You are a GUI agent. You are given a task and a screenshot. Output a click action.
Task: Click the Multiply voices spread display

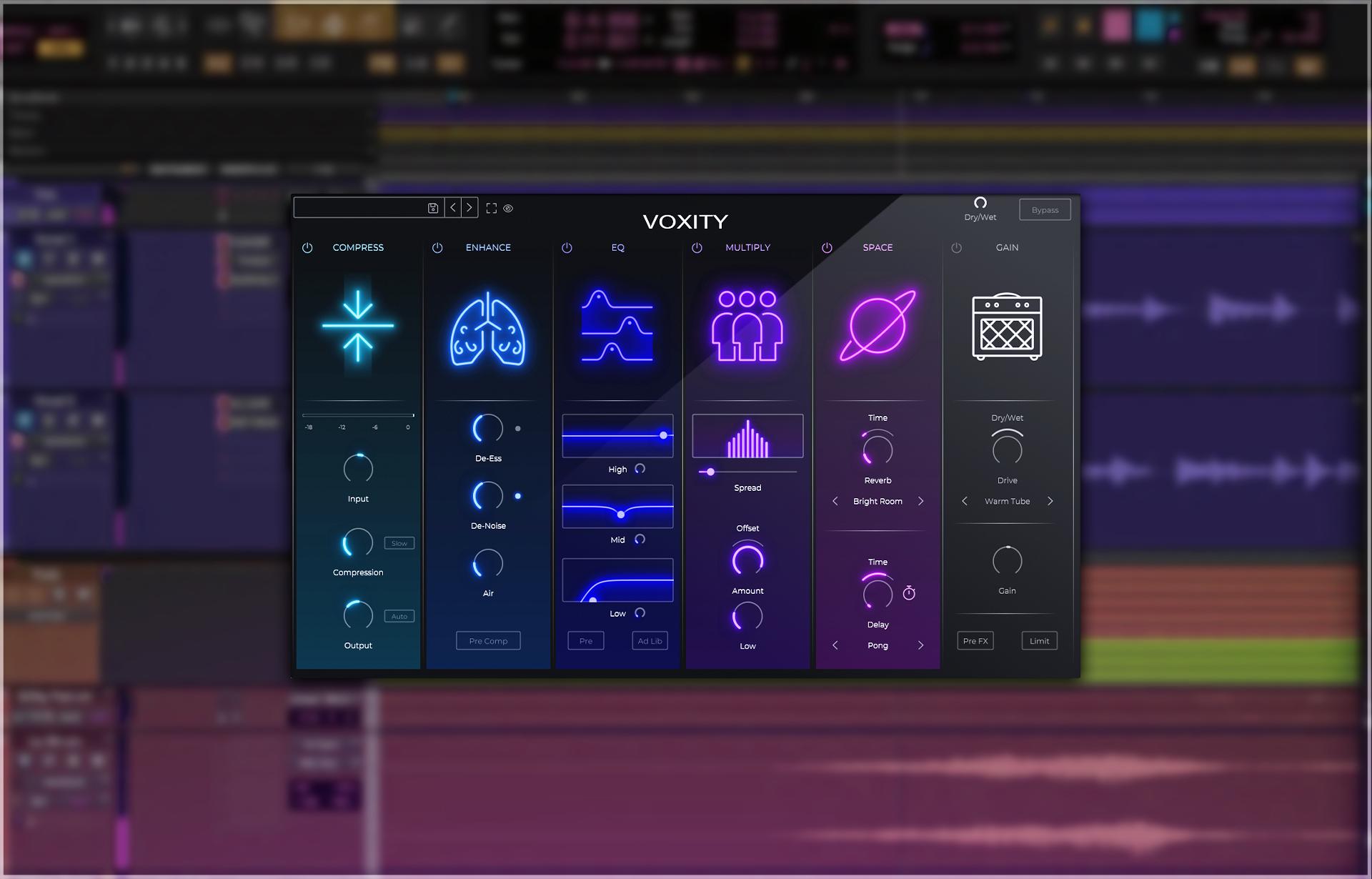pos(747,436)
